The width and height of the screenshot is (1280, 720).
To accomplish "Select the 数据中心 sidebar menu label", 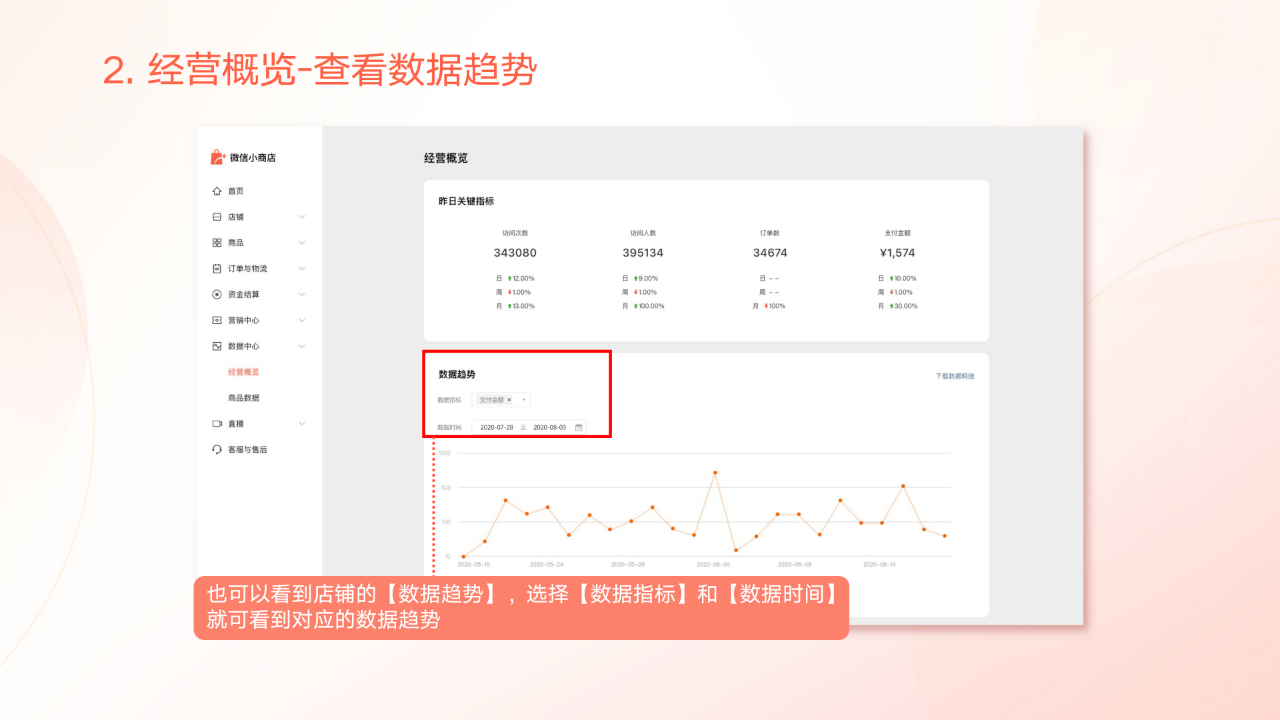I will 244,346.
